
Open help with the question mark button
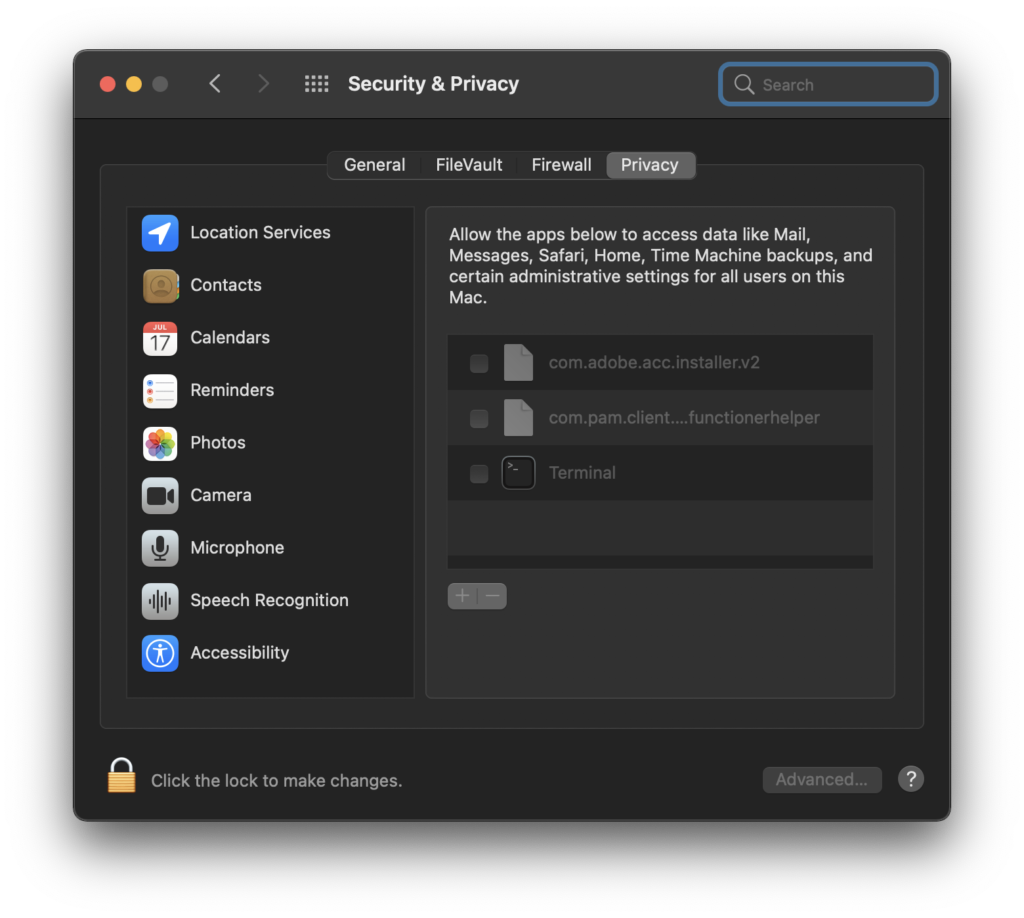pos(910,780)
